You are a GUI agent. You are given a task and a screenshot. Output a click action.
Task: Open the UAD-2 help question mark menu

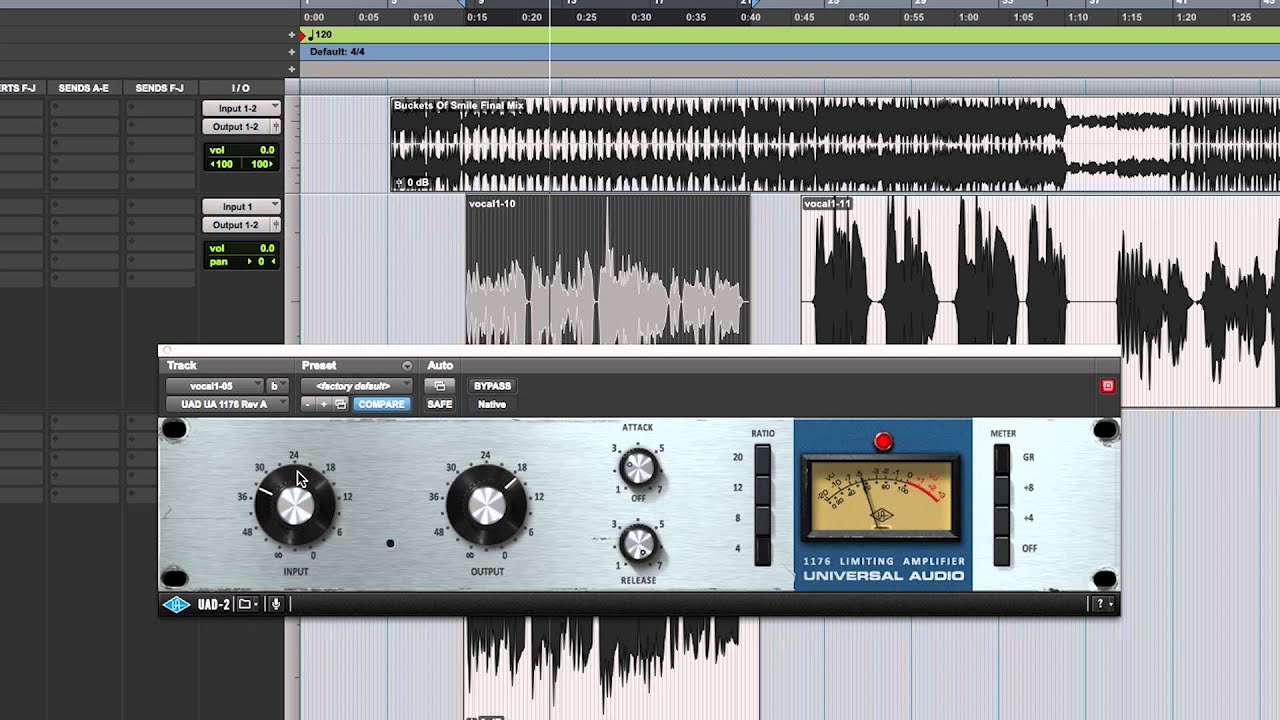pos(1102,604)
